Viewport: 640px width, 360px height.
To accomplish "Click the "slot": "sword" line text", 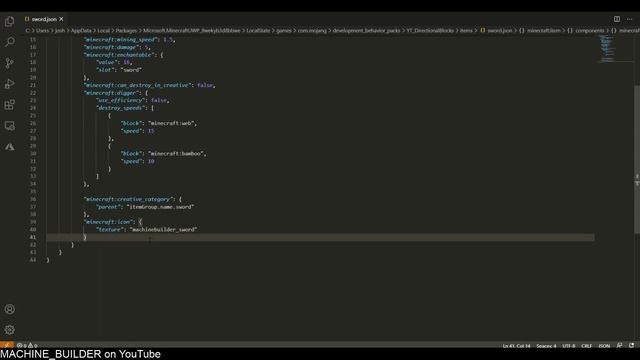I will [x=119, y=70].
